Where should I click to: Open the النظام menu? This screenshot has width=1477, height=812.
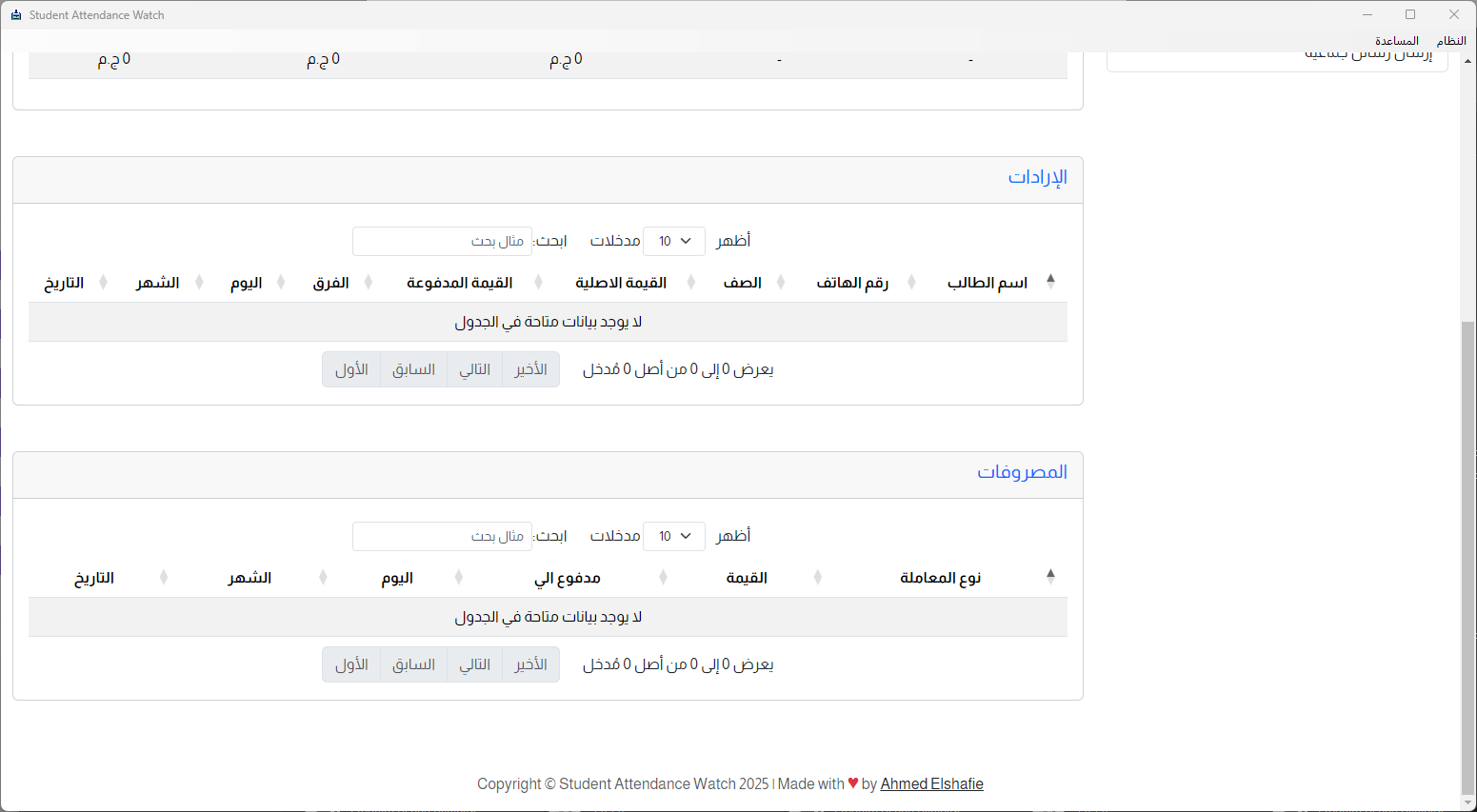point(1451,41)
